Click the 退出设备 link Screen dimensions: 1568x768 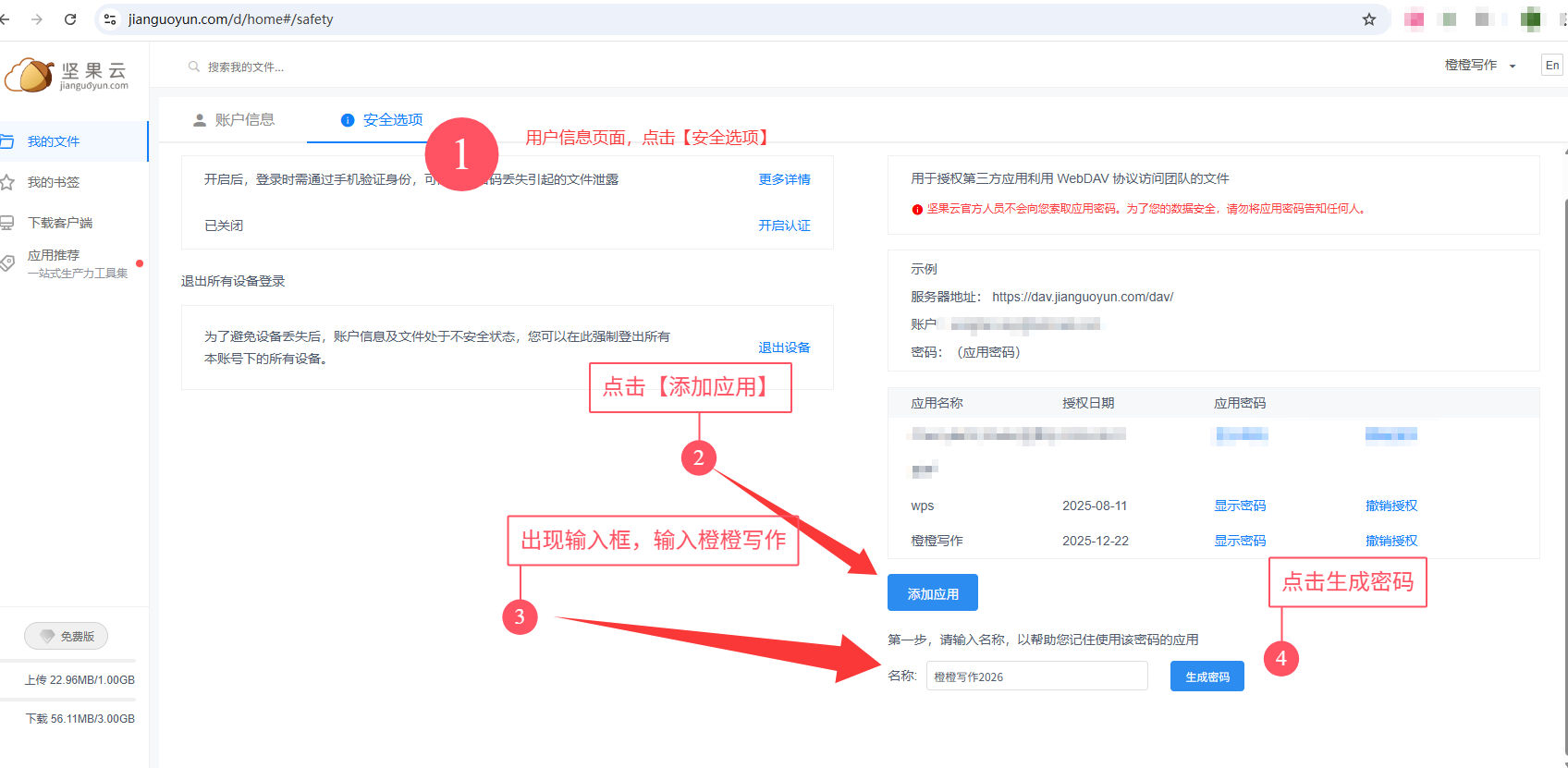(784, 347)
